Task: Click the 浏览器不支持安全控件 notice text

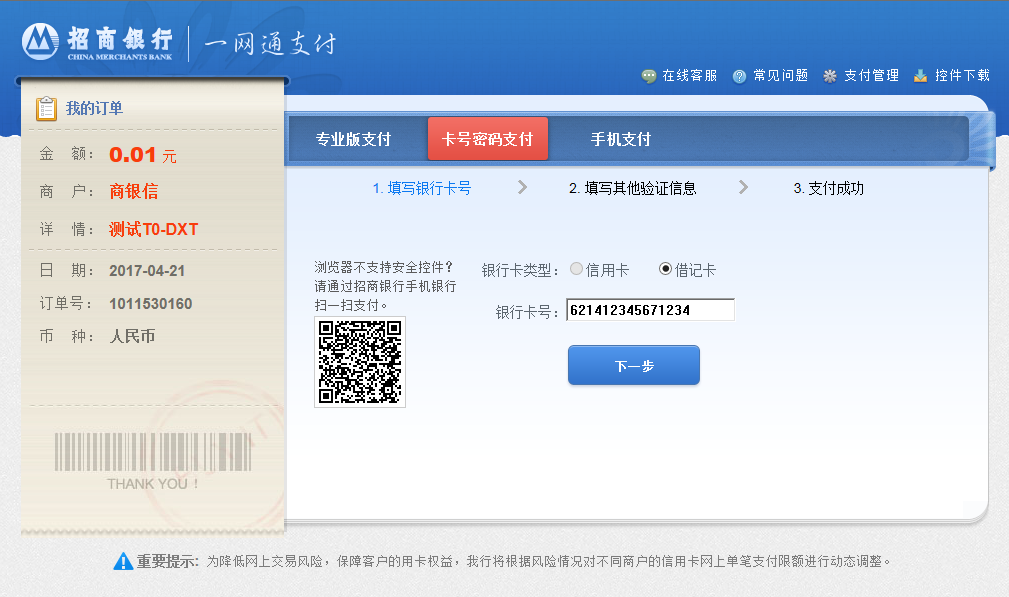Action: [385, 286]
